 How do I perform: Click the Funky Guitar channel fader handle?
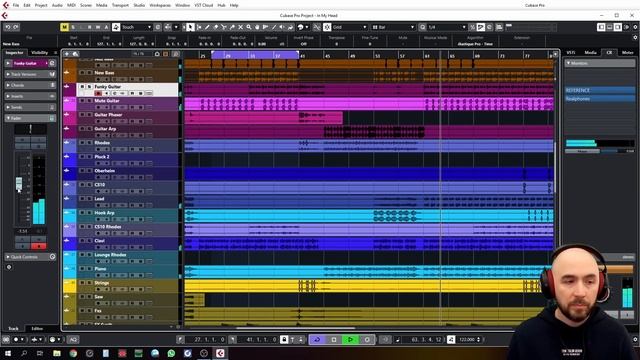tap(19, 183)
